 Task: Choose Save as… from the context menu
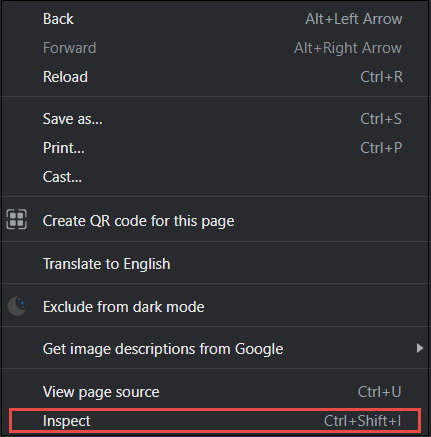coord(215,119)
